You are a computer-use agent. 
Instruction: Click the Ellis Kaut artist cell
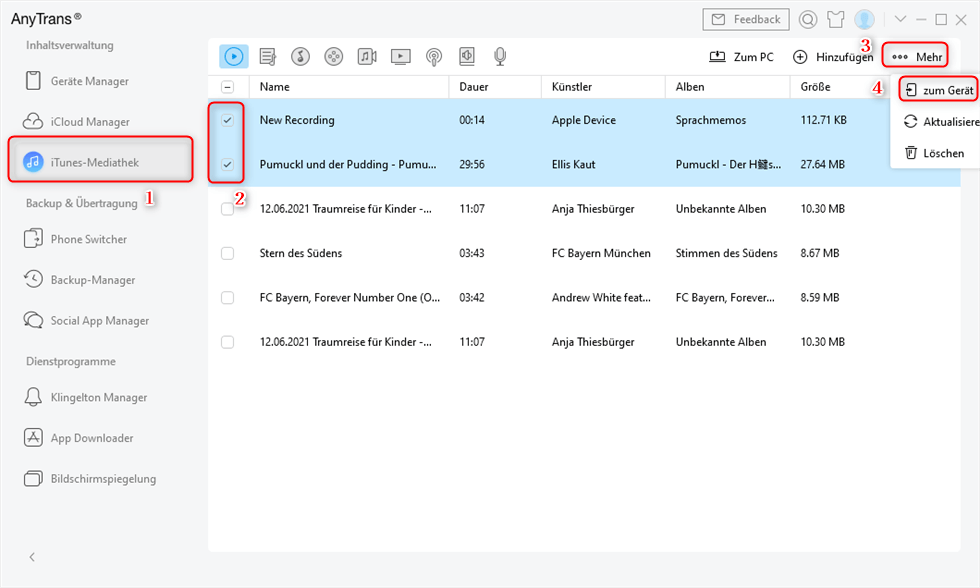[574, 164]
